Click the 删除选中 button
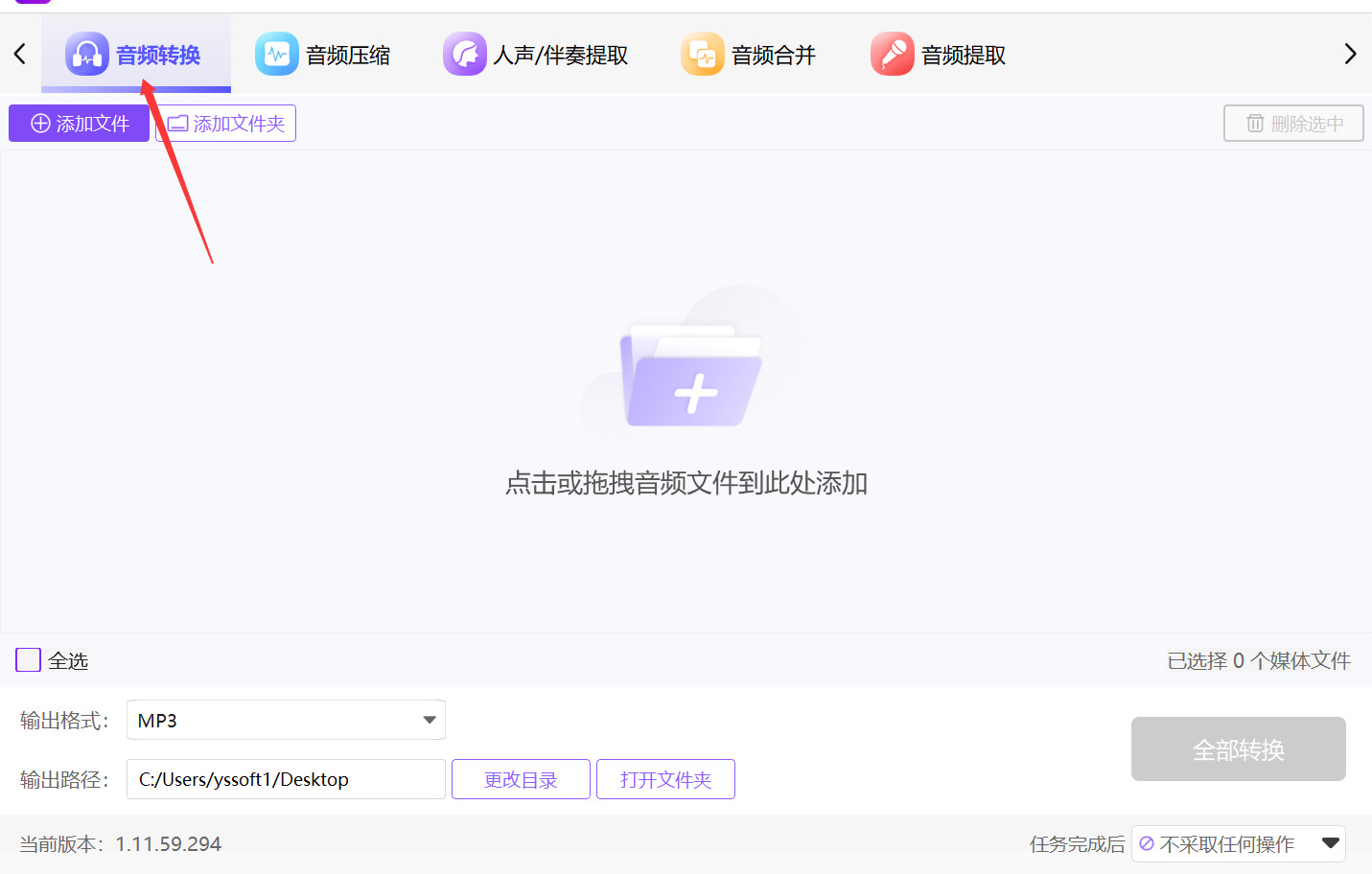 pos(1293,124)
